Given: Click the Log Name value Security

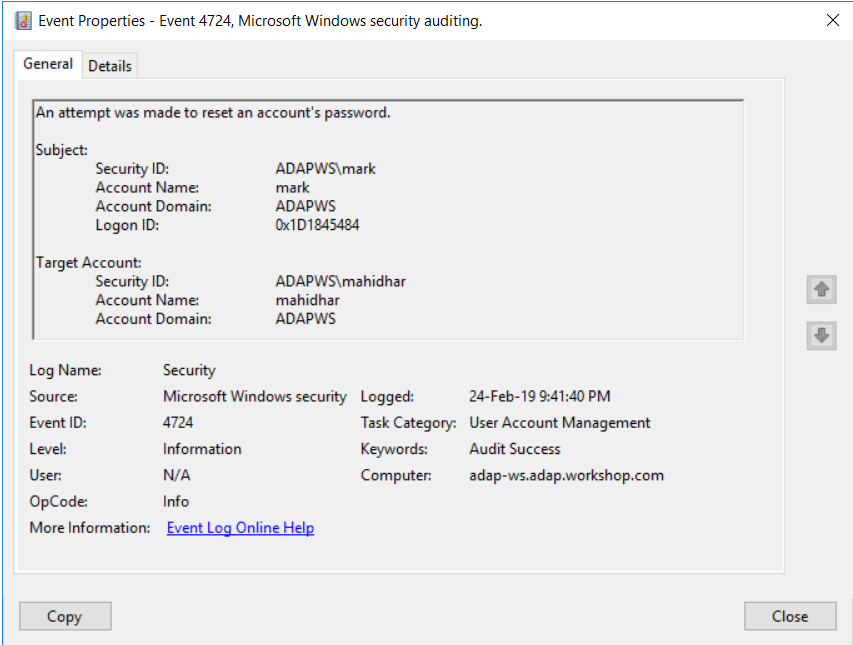Looking at the screenshot, I should point(189,370).
